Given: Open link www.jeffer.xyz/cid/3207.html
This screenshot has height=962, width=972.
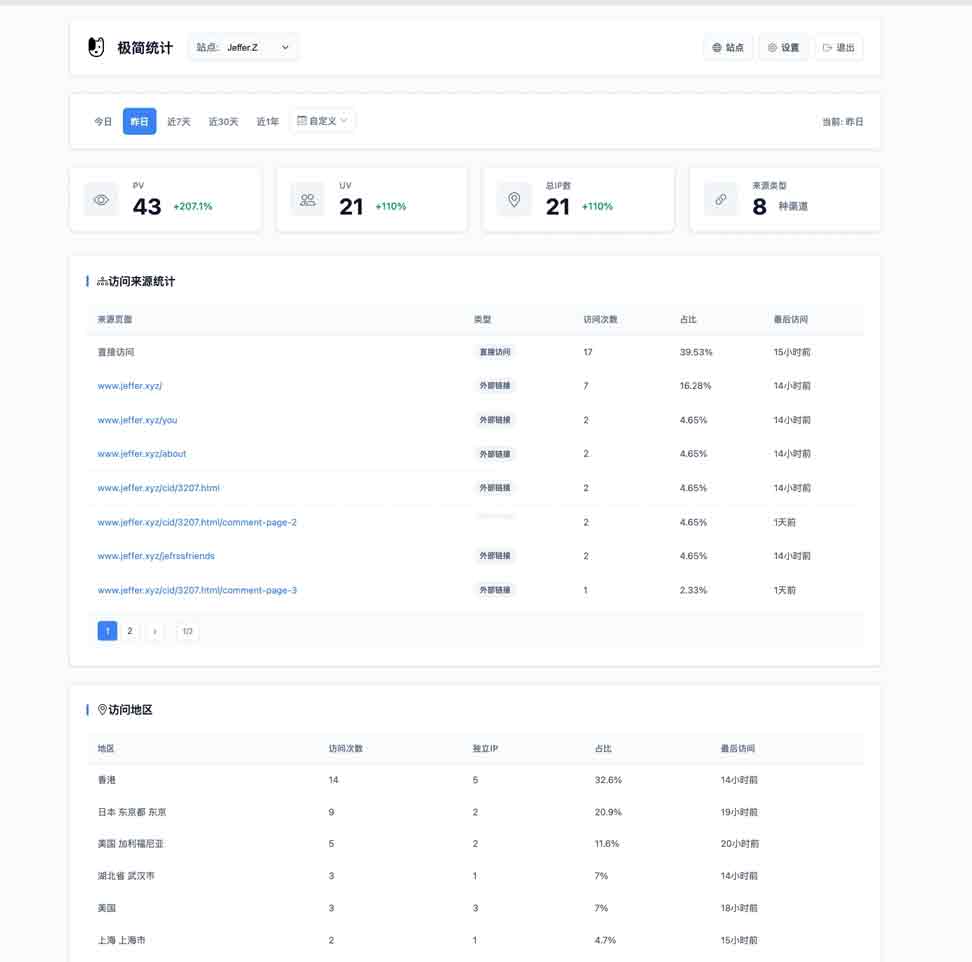Looking at the screenshot, I should coord(158,488).
